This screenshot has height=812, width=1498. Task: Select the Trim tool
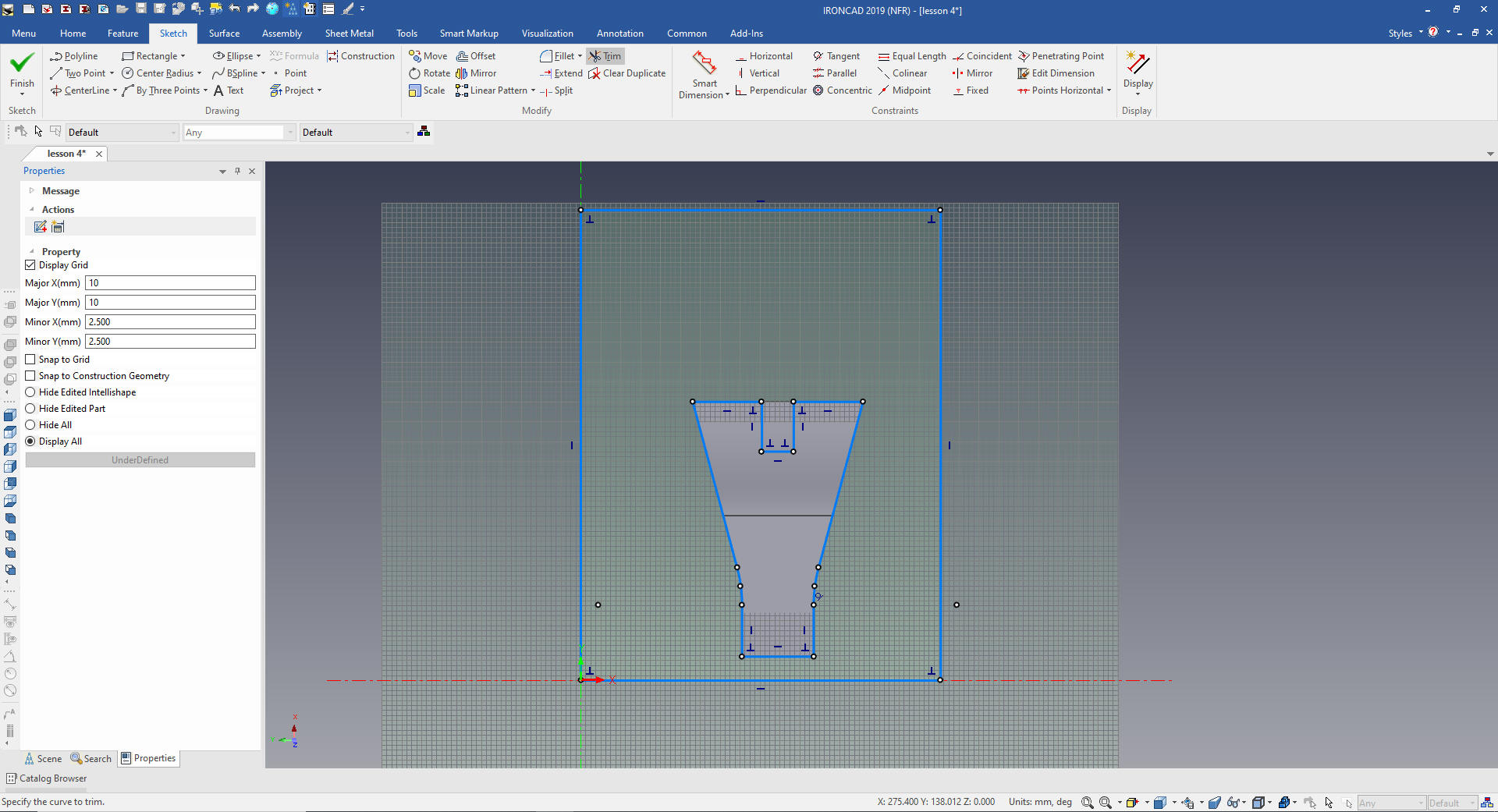tap(605, 56)
